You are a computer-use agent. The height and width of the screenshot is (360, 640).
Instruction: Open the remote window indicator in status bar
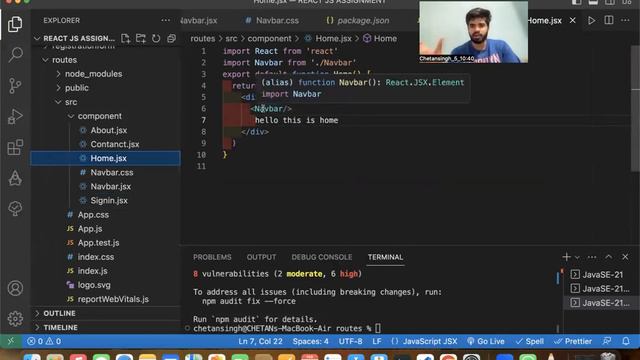point(11,341)
